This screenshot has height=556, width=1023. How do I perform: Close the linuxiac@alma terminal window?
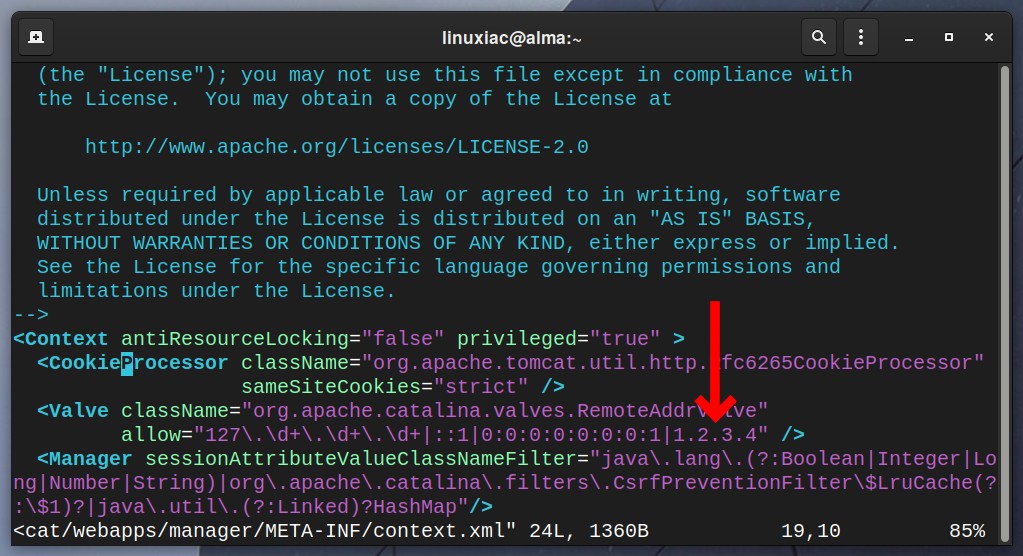click(988, 38)
